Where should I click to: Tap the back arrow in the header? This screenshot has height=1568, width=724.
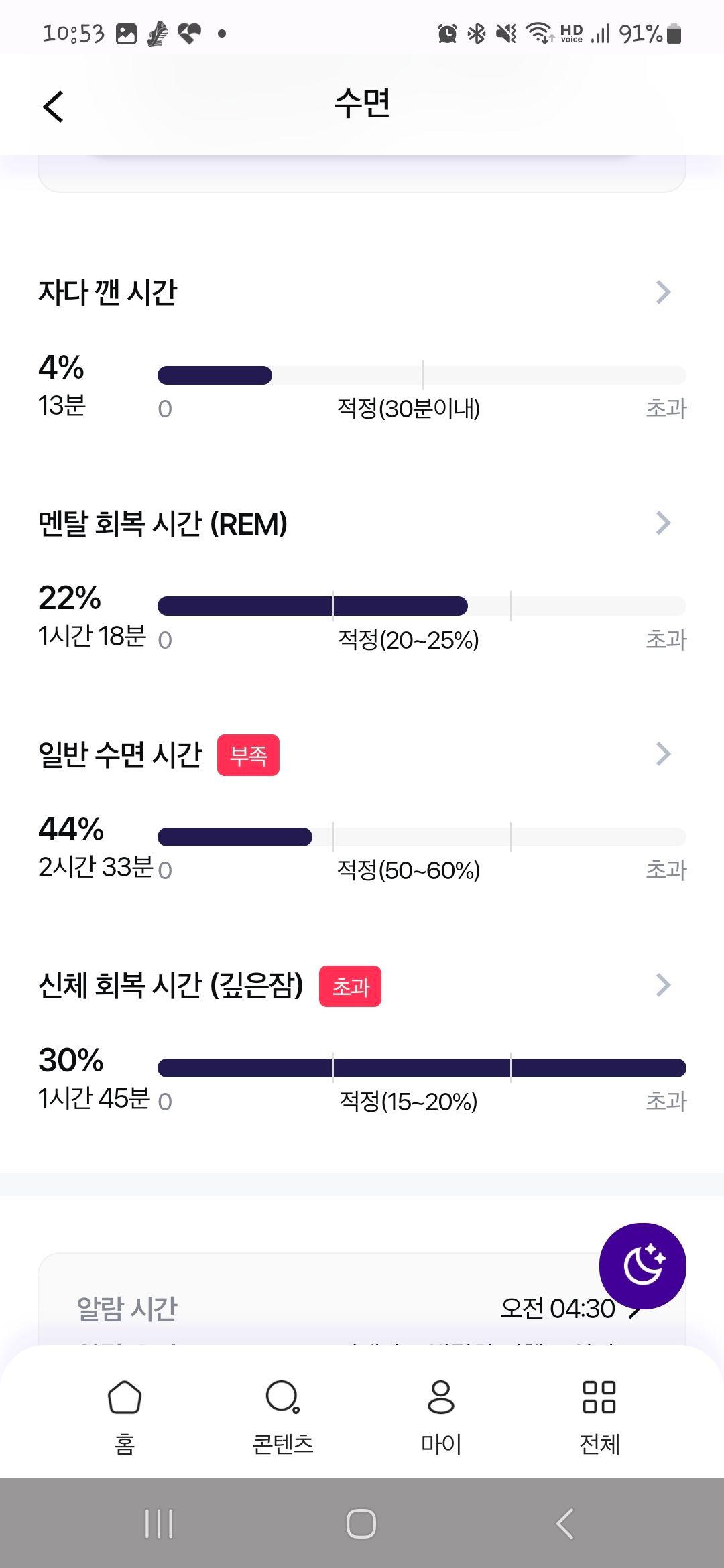tap(53, 107)
